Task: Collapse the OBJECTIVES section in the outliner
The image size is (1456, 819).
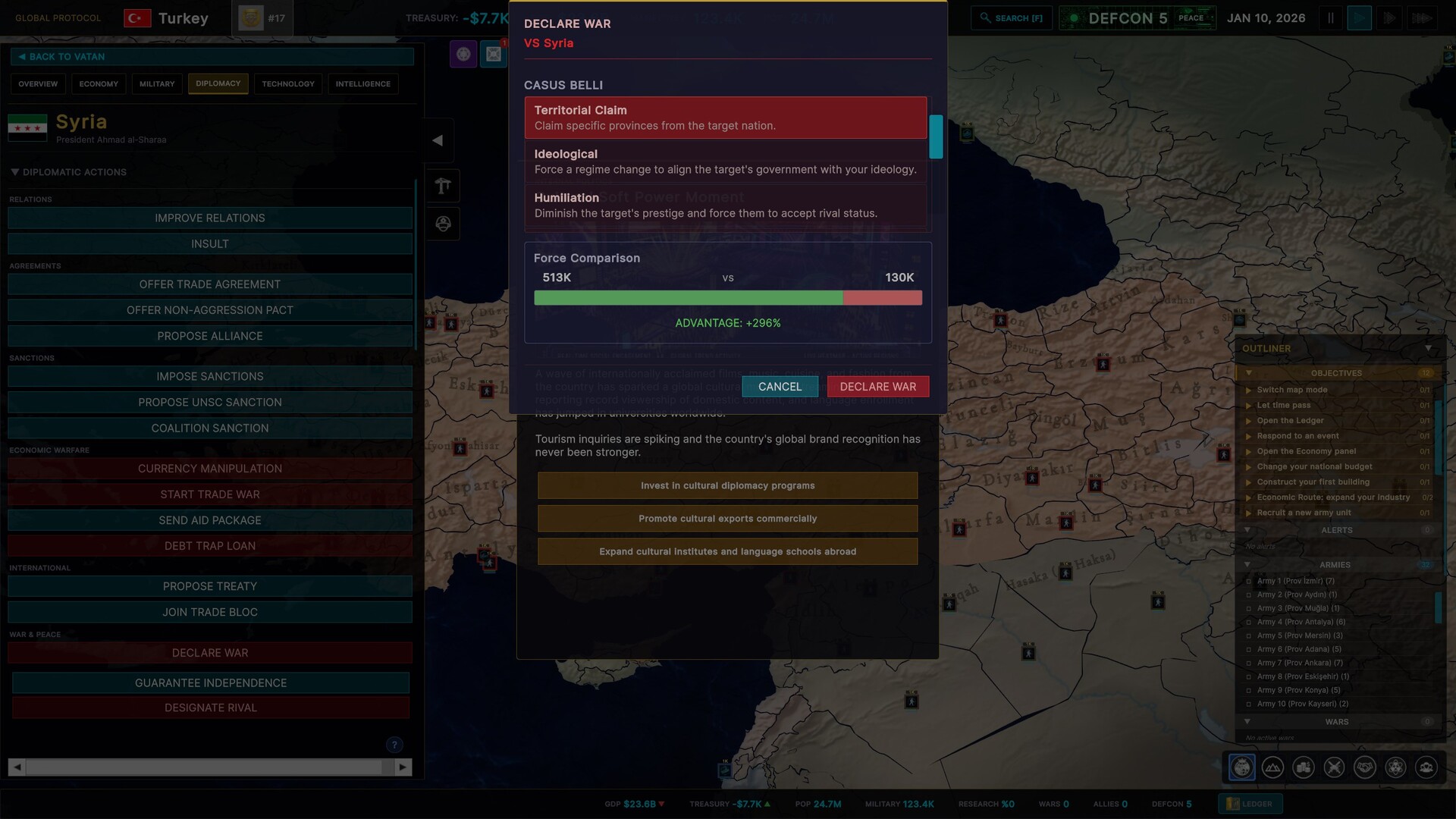Action: click(x=1247, y=372)
